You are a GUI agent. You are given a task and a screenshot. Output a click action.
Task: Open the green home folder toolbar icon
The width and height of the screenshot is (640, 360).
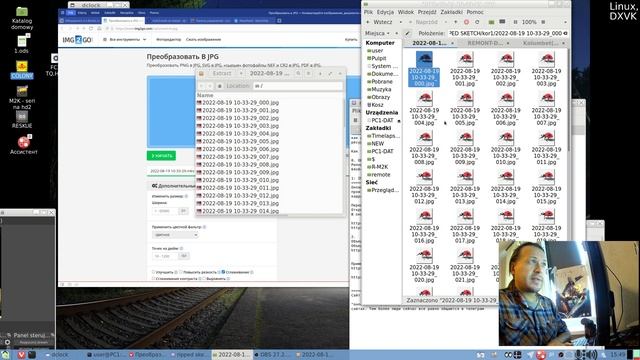(x=491, y=22)
